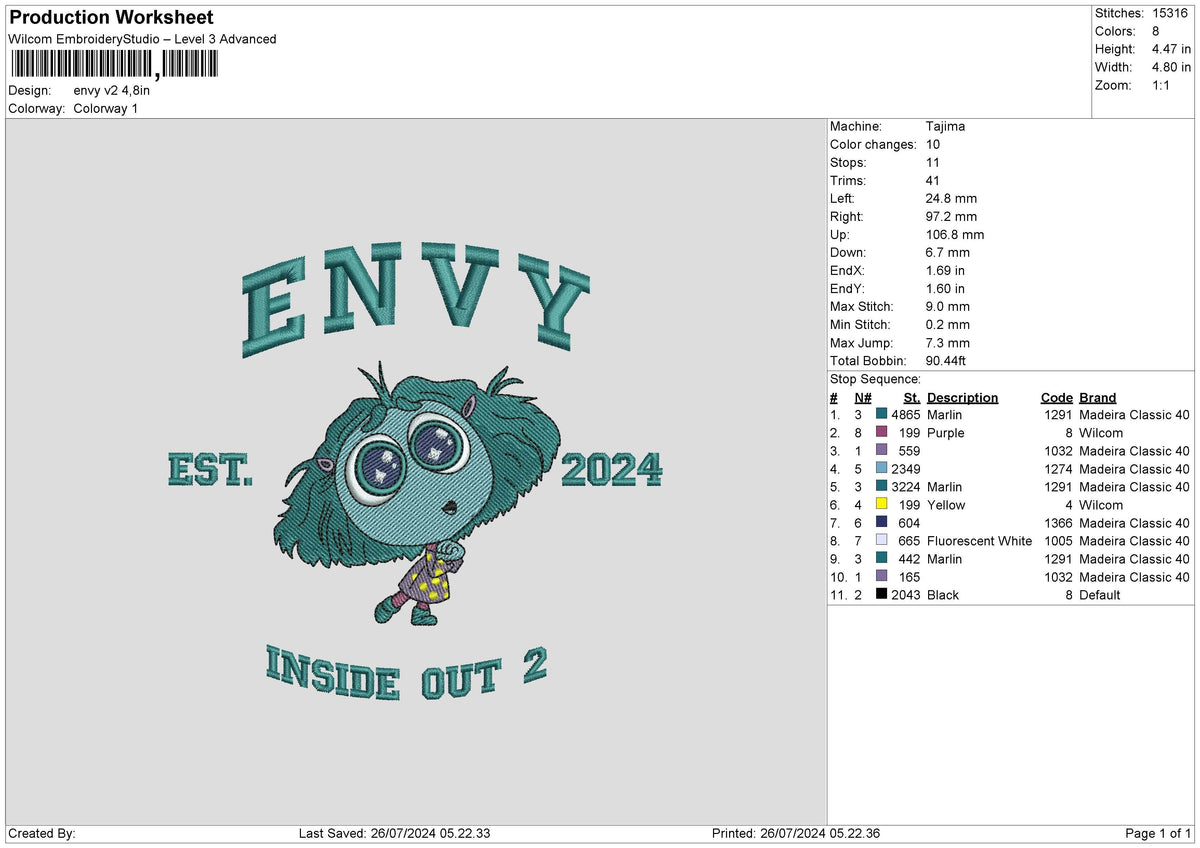The height and width of the screenshot is (848, 1200).
Task: Click the 'Production Worksheet' title
Action: (111, 17)
